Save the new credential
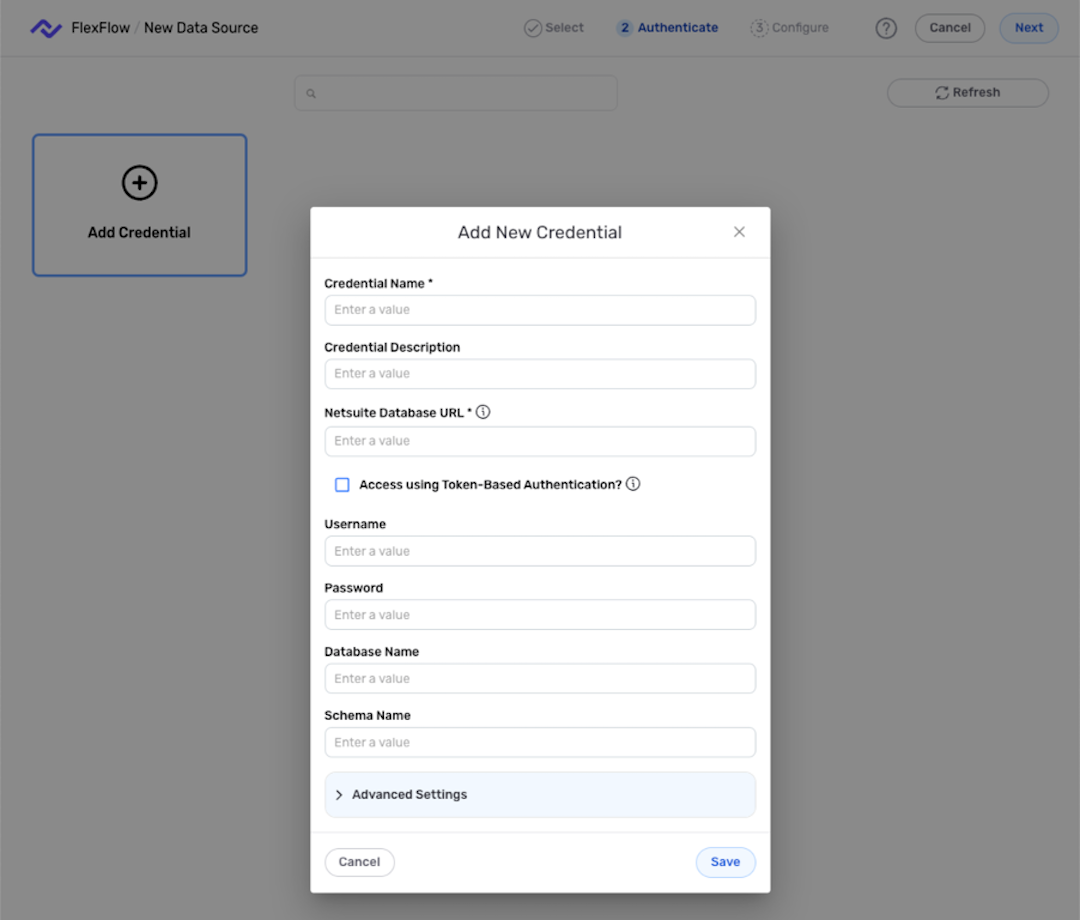This screenshot has height=920, width=1080. click(725, 862)
